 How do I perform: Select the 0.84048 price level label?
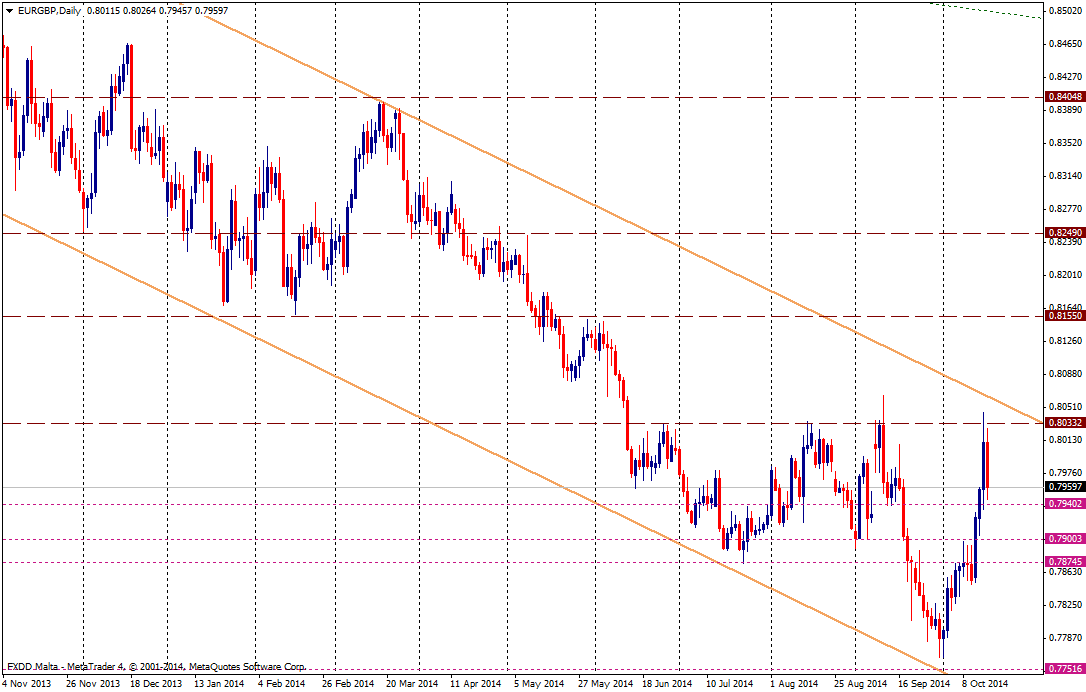(x=1064, y=97)
